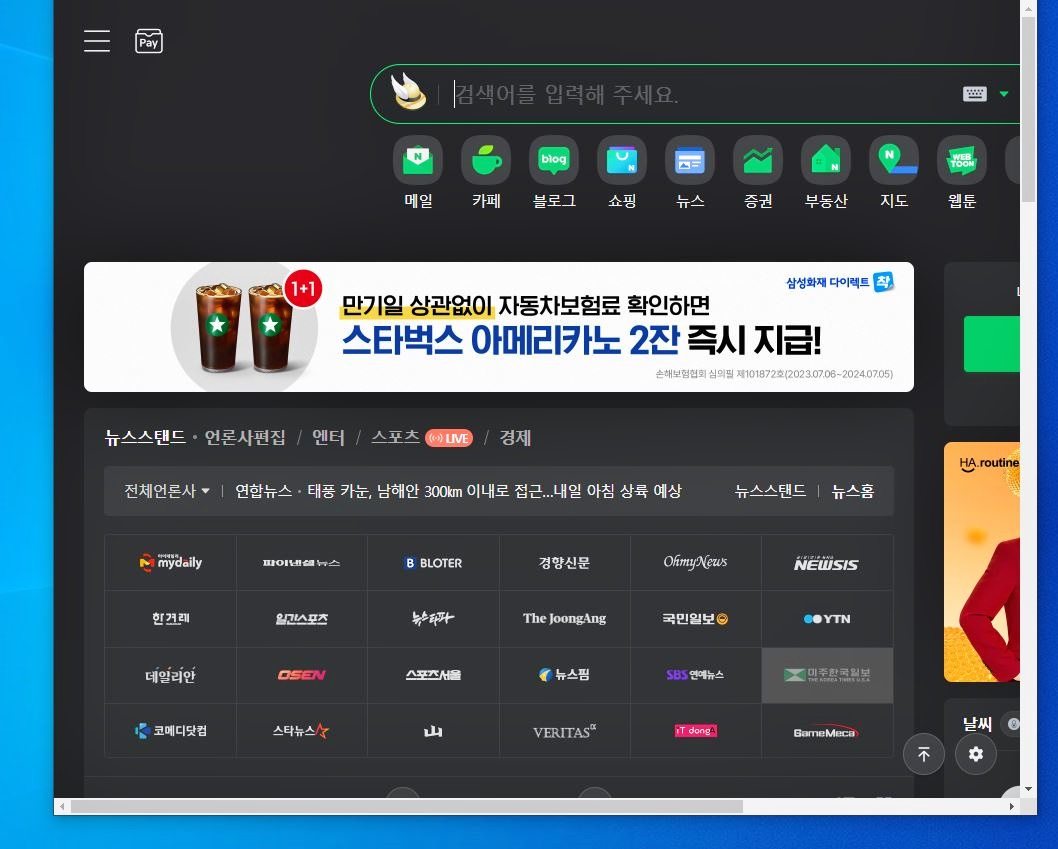
Task: Click the Starbucks Americano insurance banner ad
Action: pyautogui.click(x=499, y=327)
